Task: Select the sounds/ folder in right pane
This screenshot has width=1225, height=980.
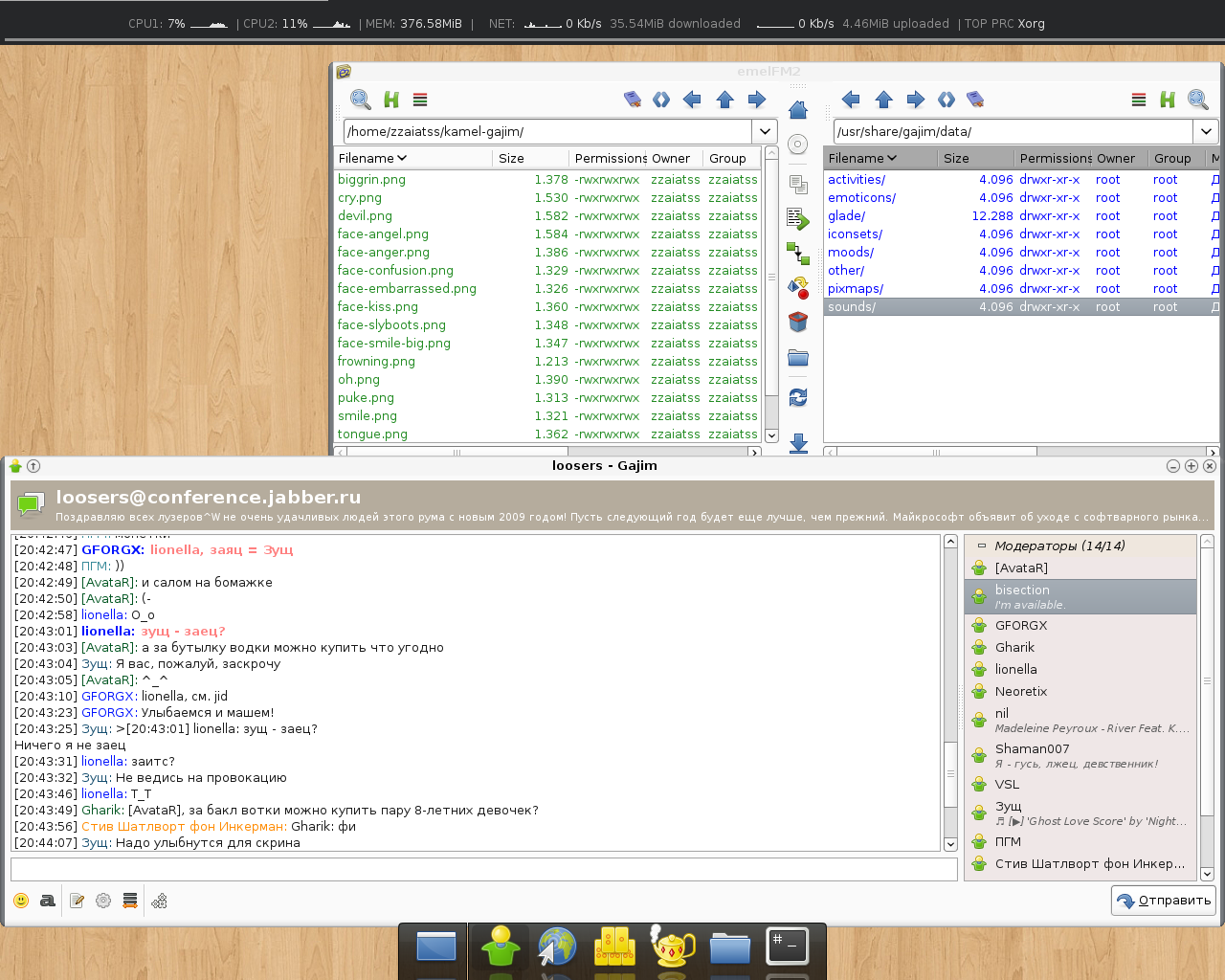Action: click(x=852, y=307)
